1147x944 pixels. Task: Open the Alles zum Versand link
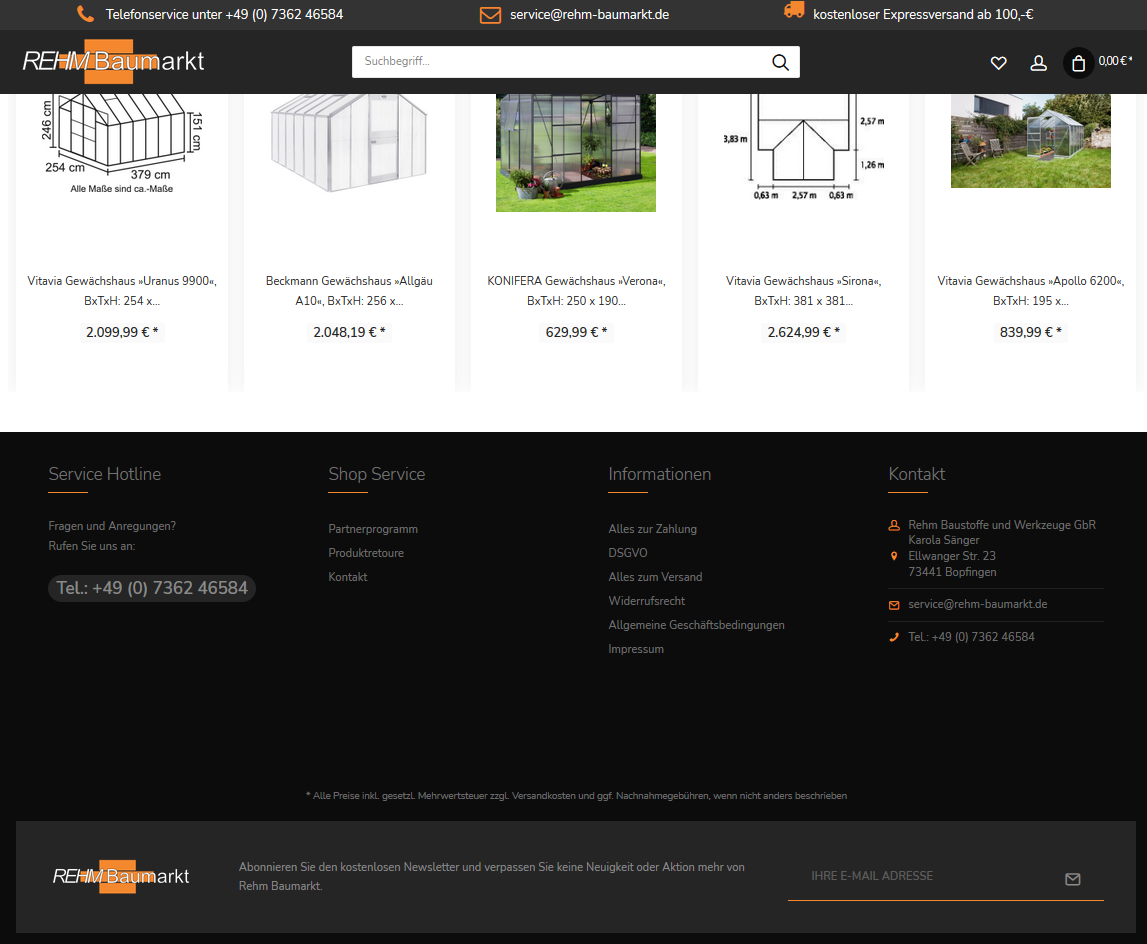point(655,577)
